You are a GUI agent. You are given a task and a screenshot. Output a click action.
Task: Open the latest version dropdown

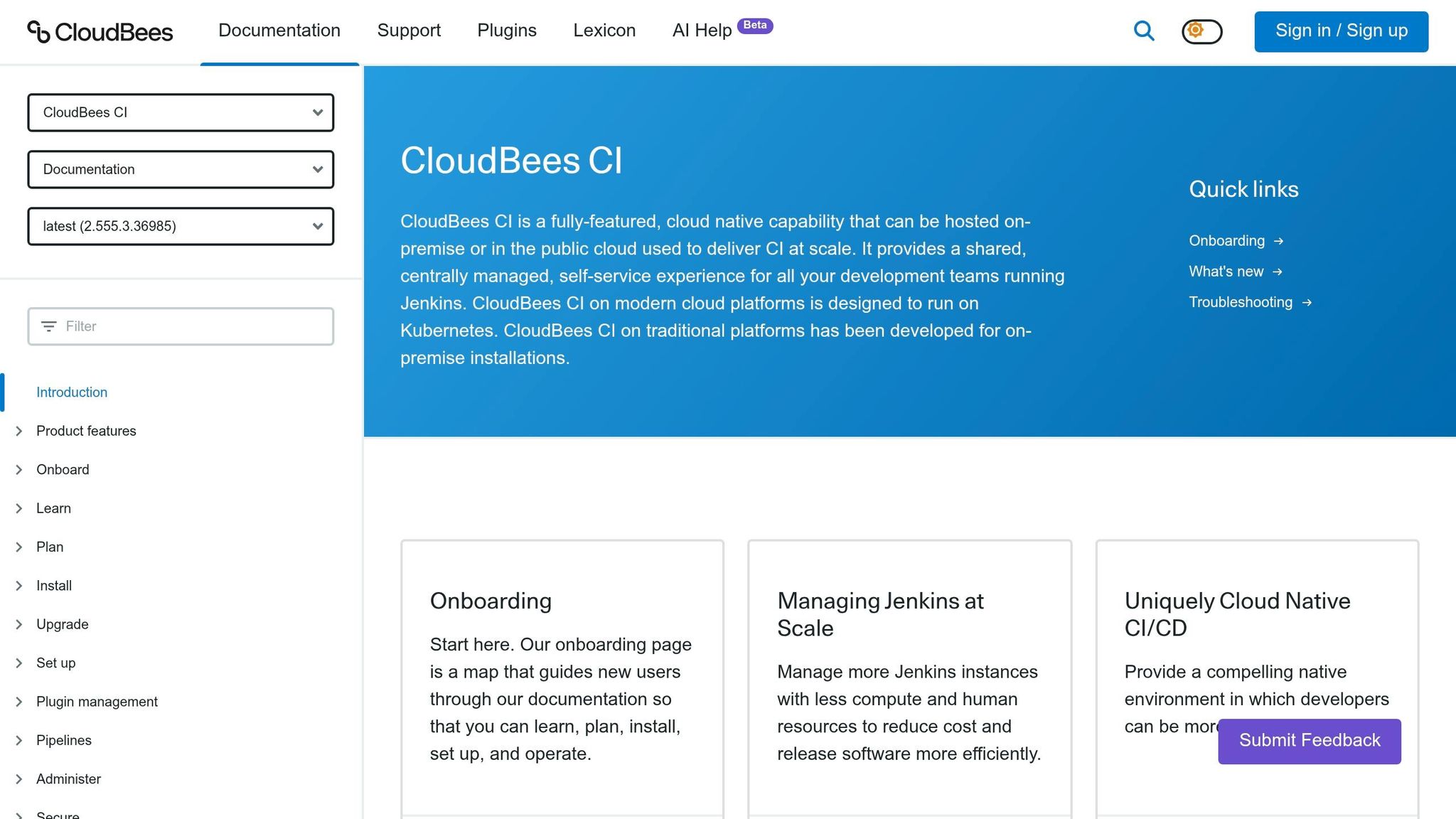click(x=181, y=226)
